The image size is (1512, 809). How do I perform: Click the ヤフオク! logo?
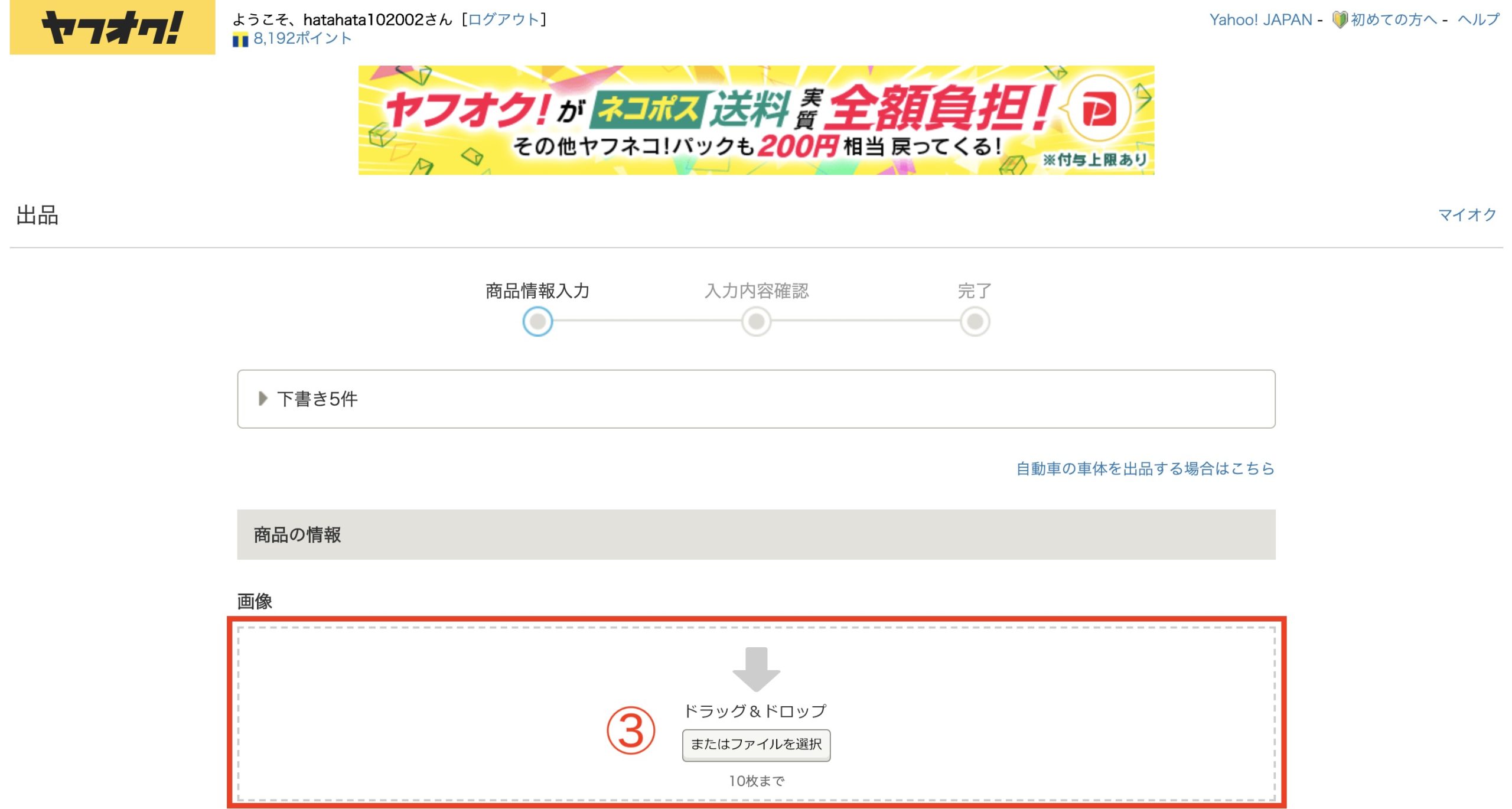click(112, 27)
